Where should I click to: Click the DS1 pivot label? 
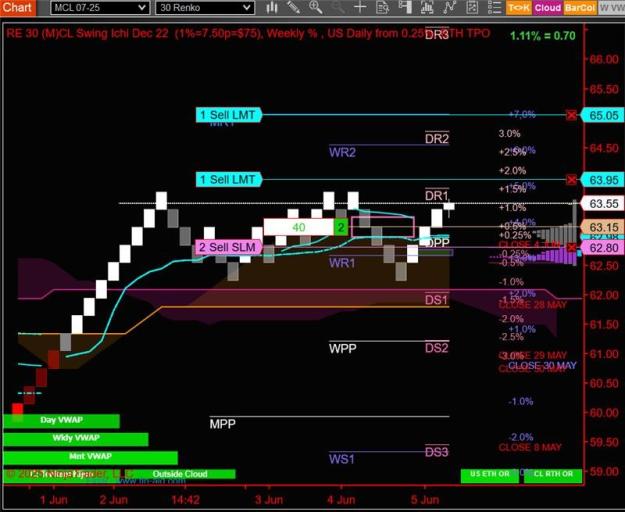click(437, 300)
